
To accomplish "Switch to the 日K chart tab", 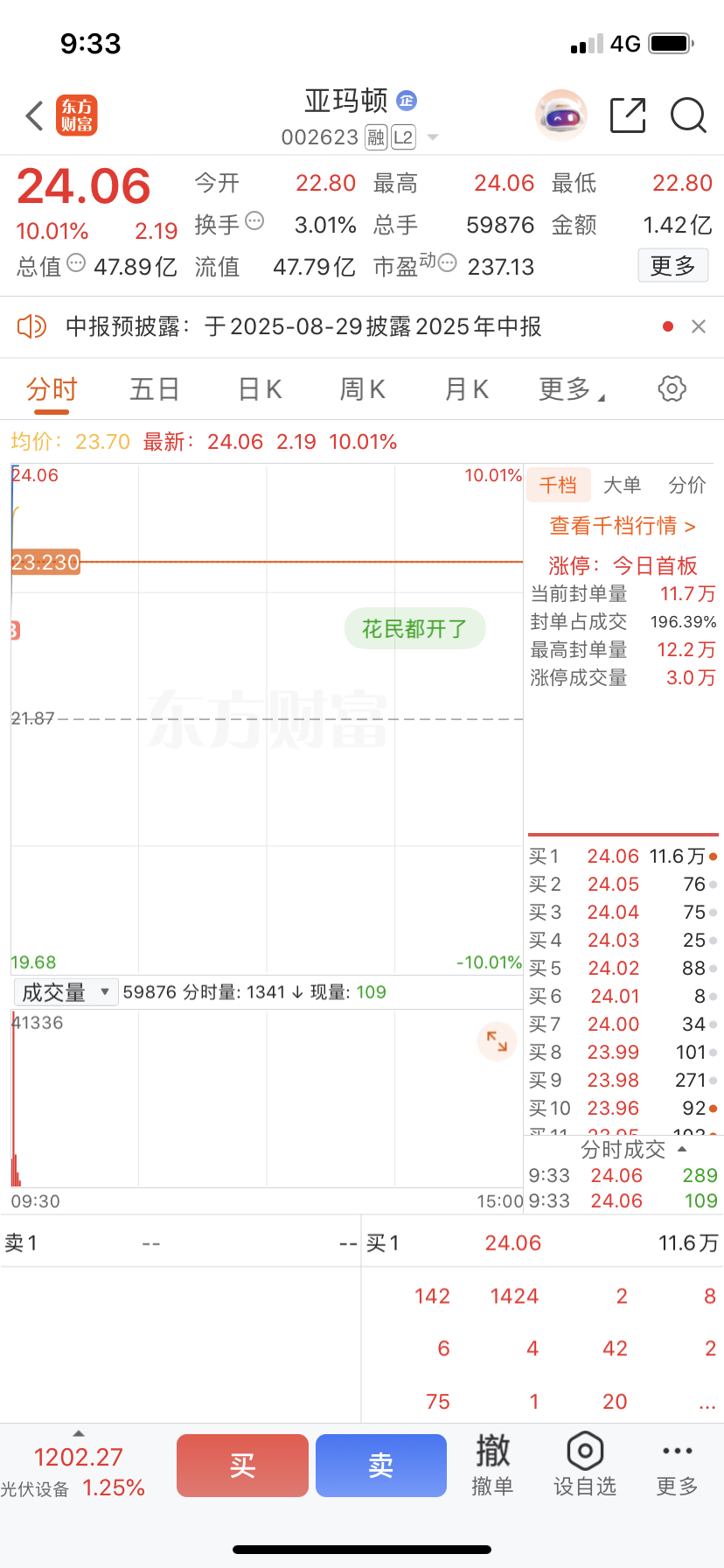I will click(x=260, y=389).
